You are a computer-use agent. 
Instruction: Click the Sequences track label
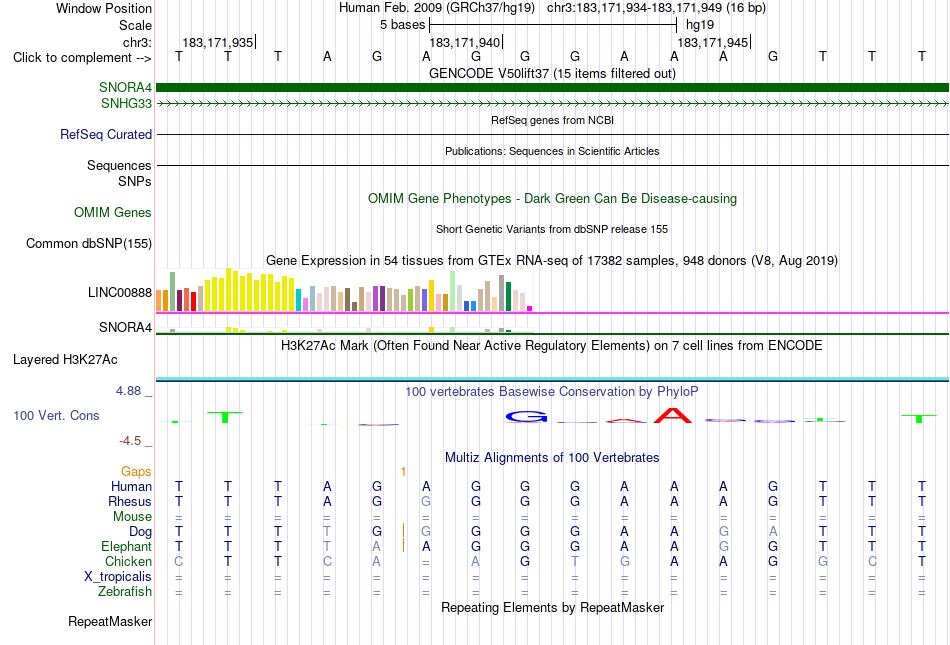coord(119,165)
